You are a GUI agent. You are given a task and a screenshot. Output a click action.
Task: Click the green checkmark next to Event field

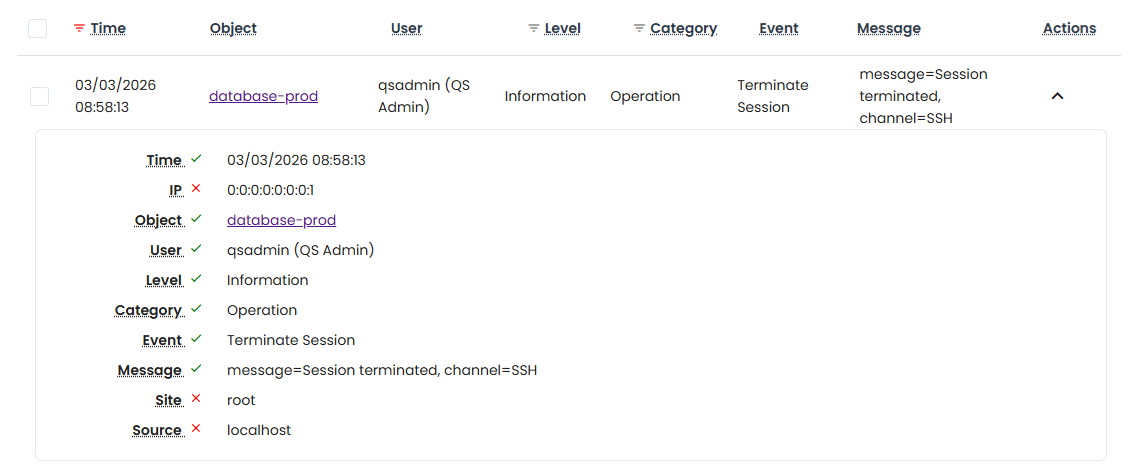(196, 339)
